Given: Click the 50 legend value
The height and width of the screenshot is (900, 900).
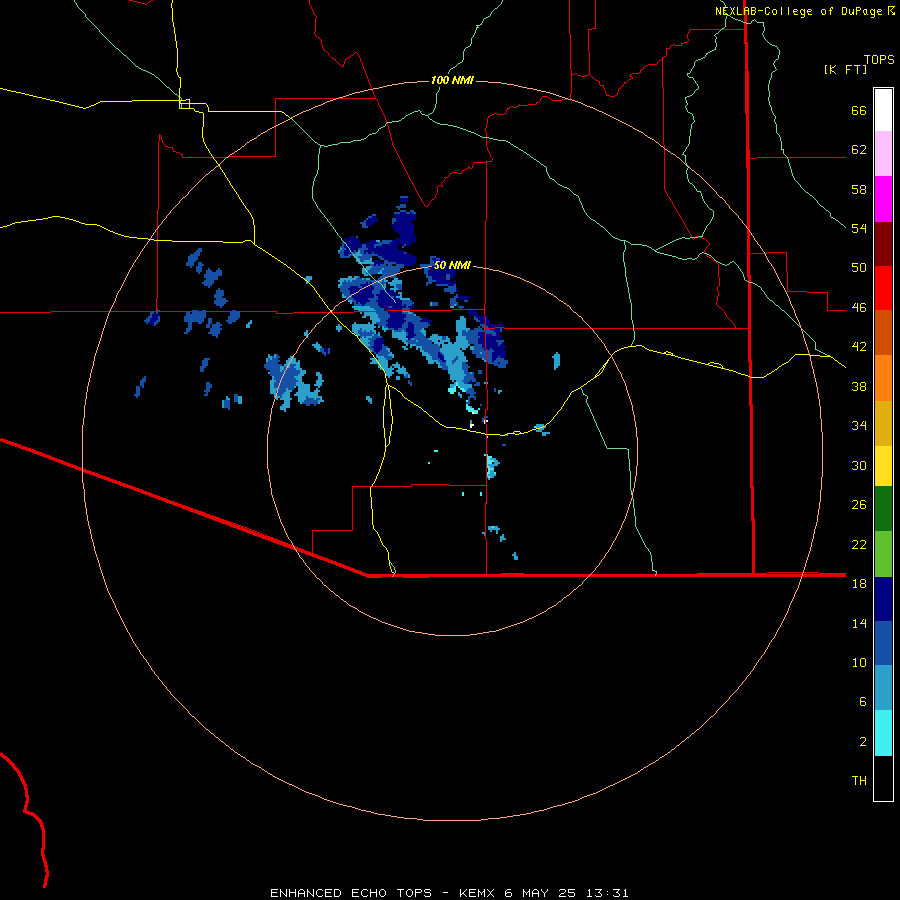Looking at the screenshot, I should point(859,268).
